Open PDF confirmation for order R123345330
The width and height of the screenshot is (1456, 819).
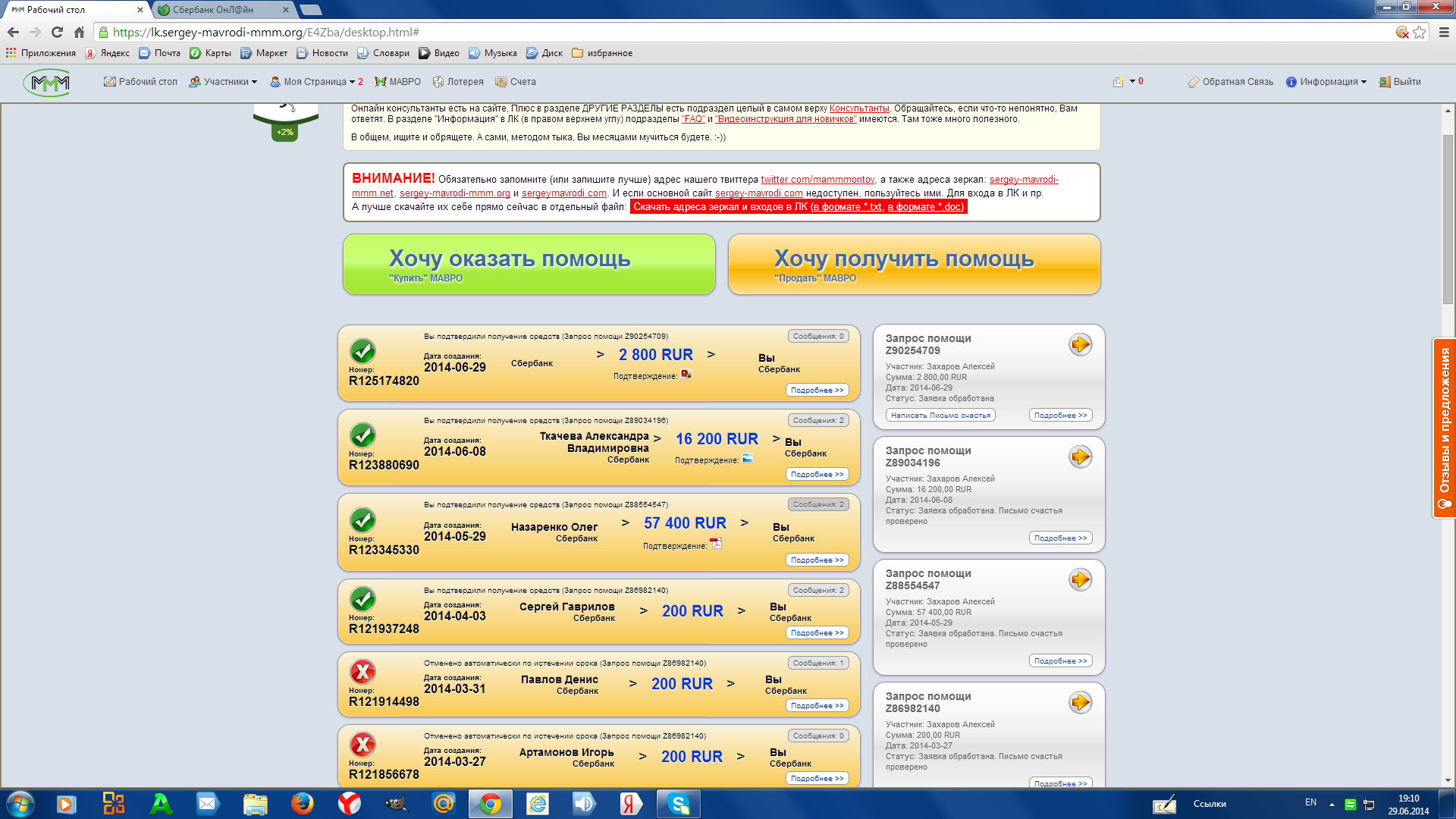(716, 543)
